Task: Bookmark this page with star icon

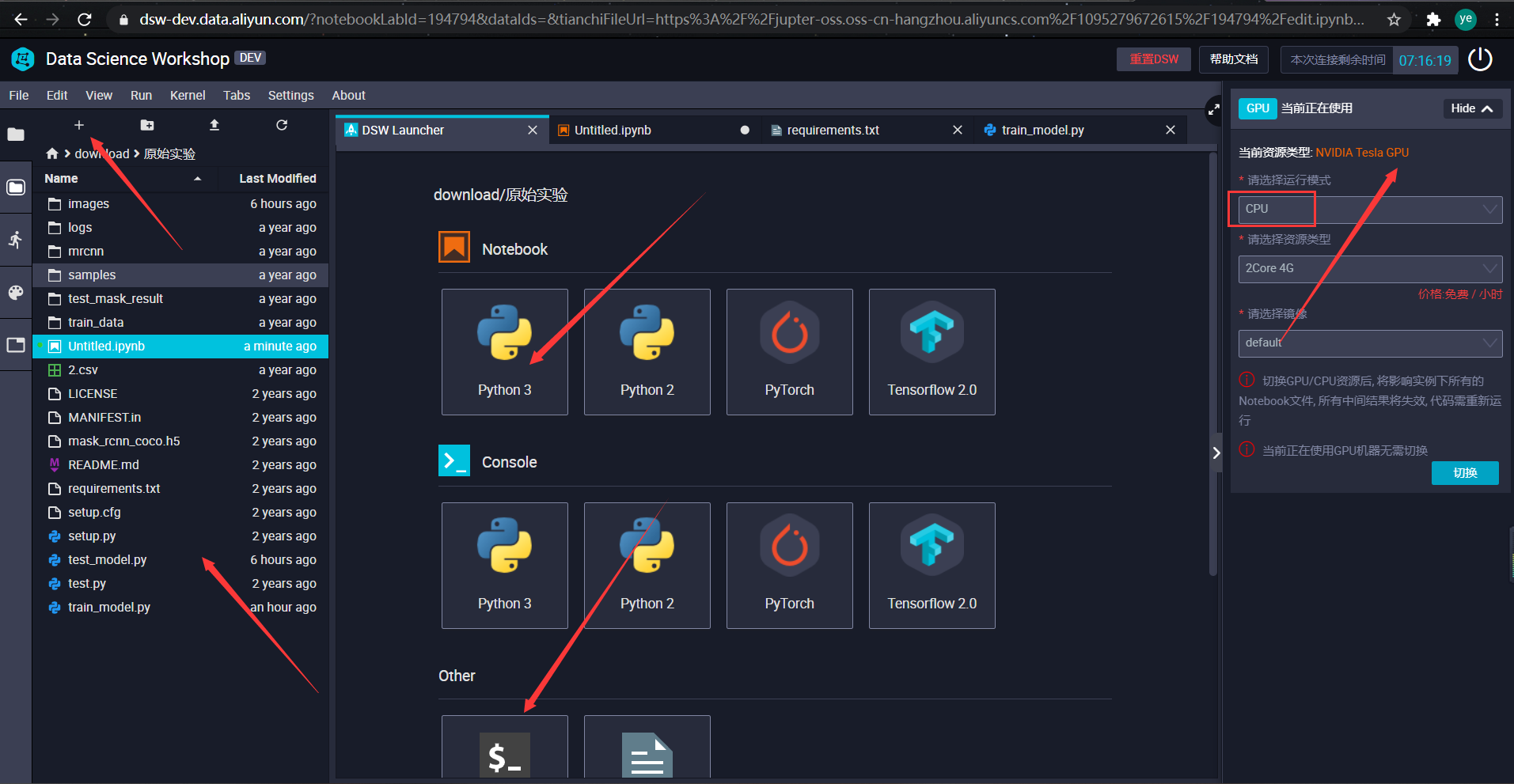Action: click(1394, 20)
